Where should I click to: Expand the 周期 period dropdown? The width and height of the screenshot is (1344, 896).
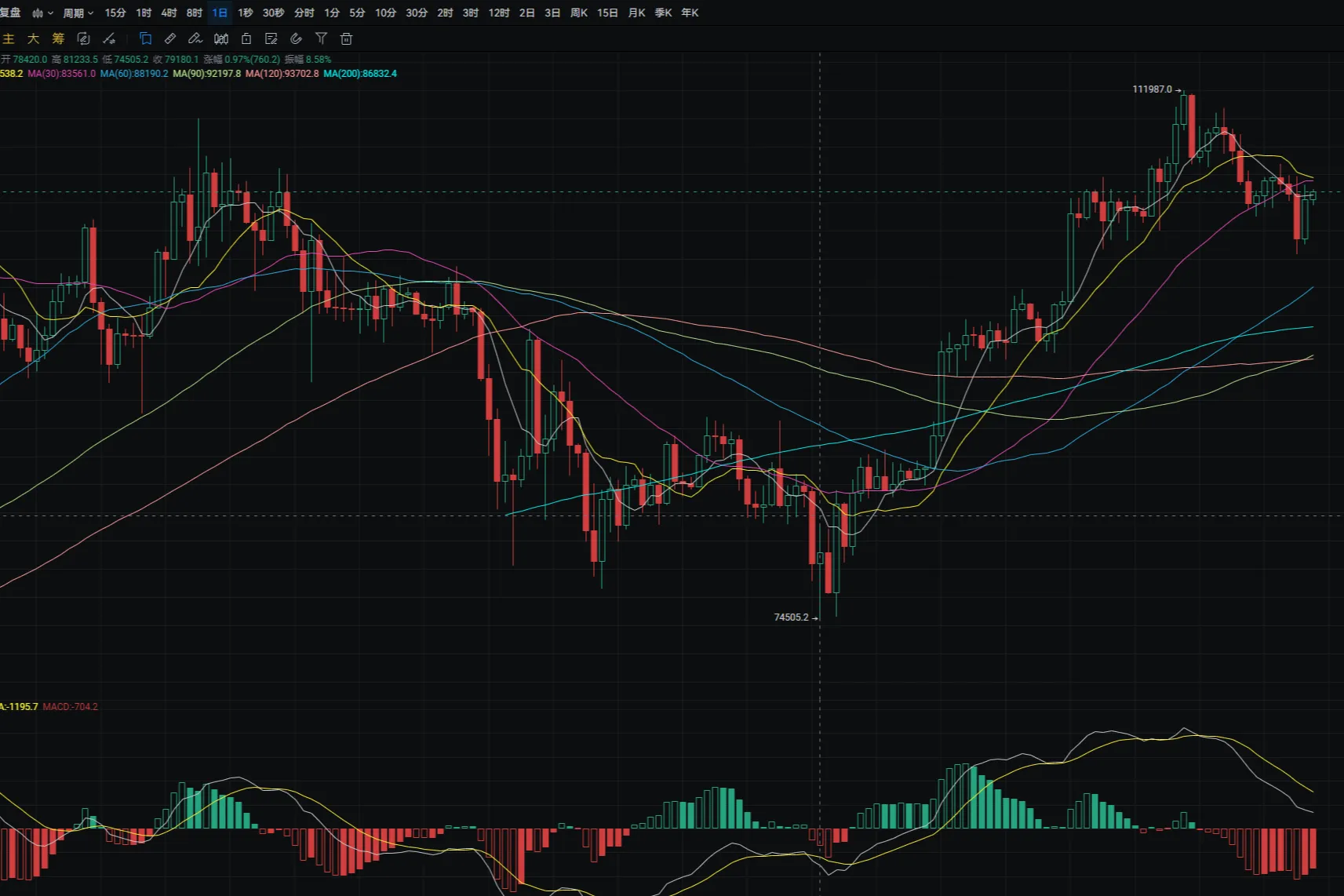[78, 13]
